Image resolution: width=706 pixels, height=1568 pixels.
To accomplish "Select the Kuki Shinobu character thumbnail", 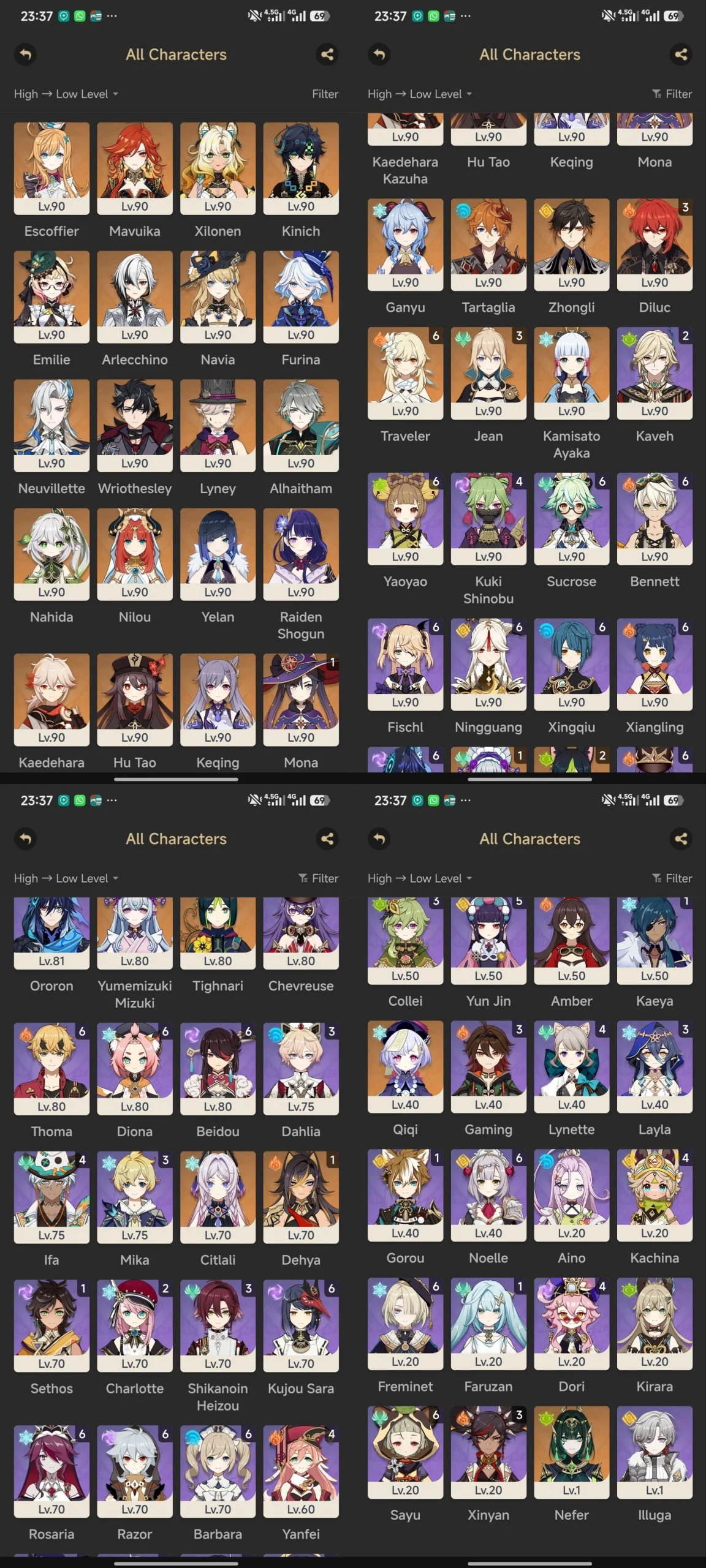I will click(488, 519).
